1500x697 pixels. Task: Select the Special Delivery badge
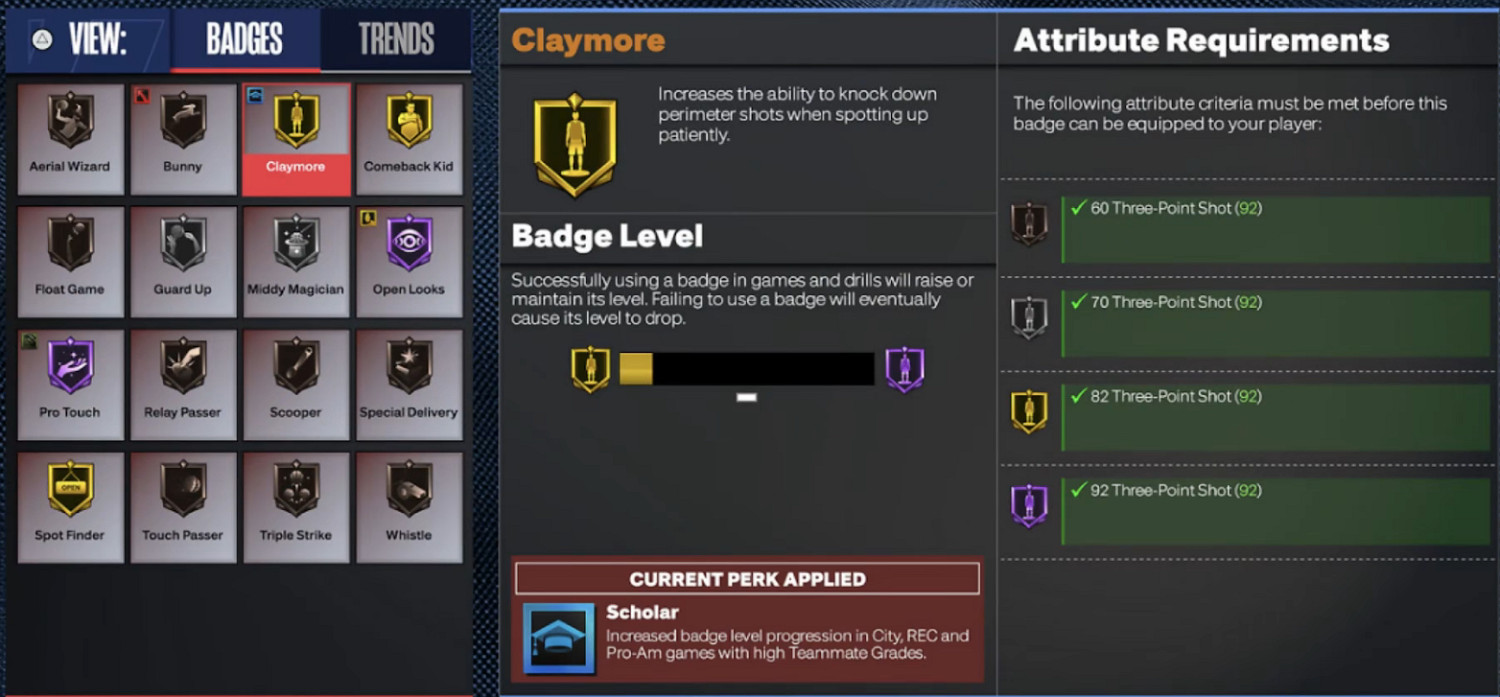point(409,385)
